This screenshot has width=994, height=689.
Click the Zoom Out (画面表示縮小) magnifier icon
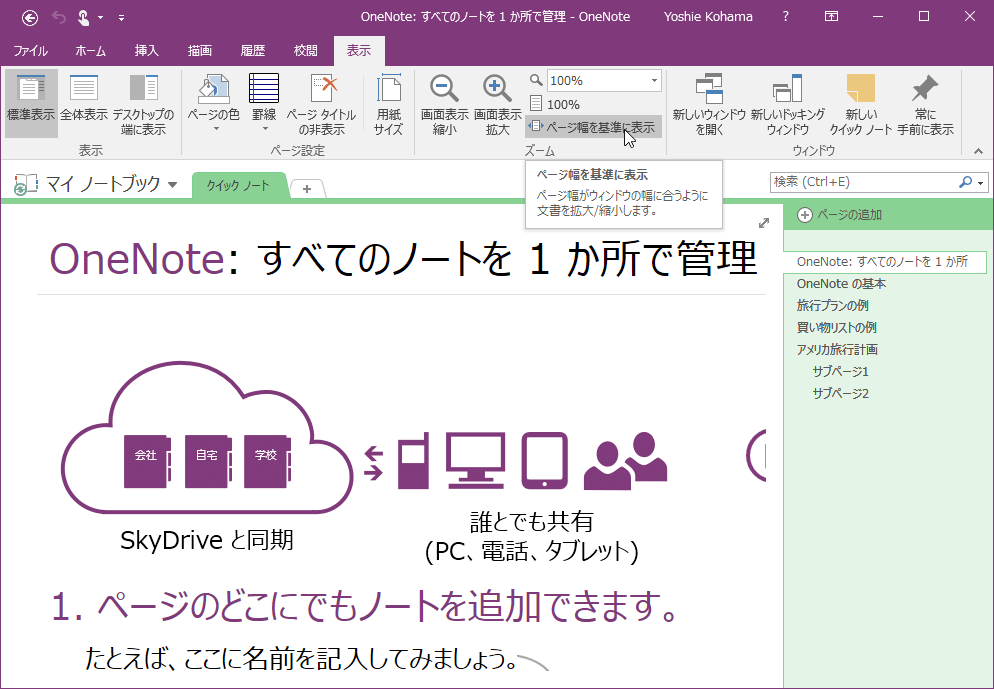pos(444,90)
